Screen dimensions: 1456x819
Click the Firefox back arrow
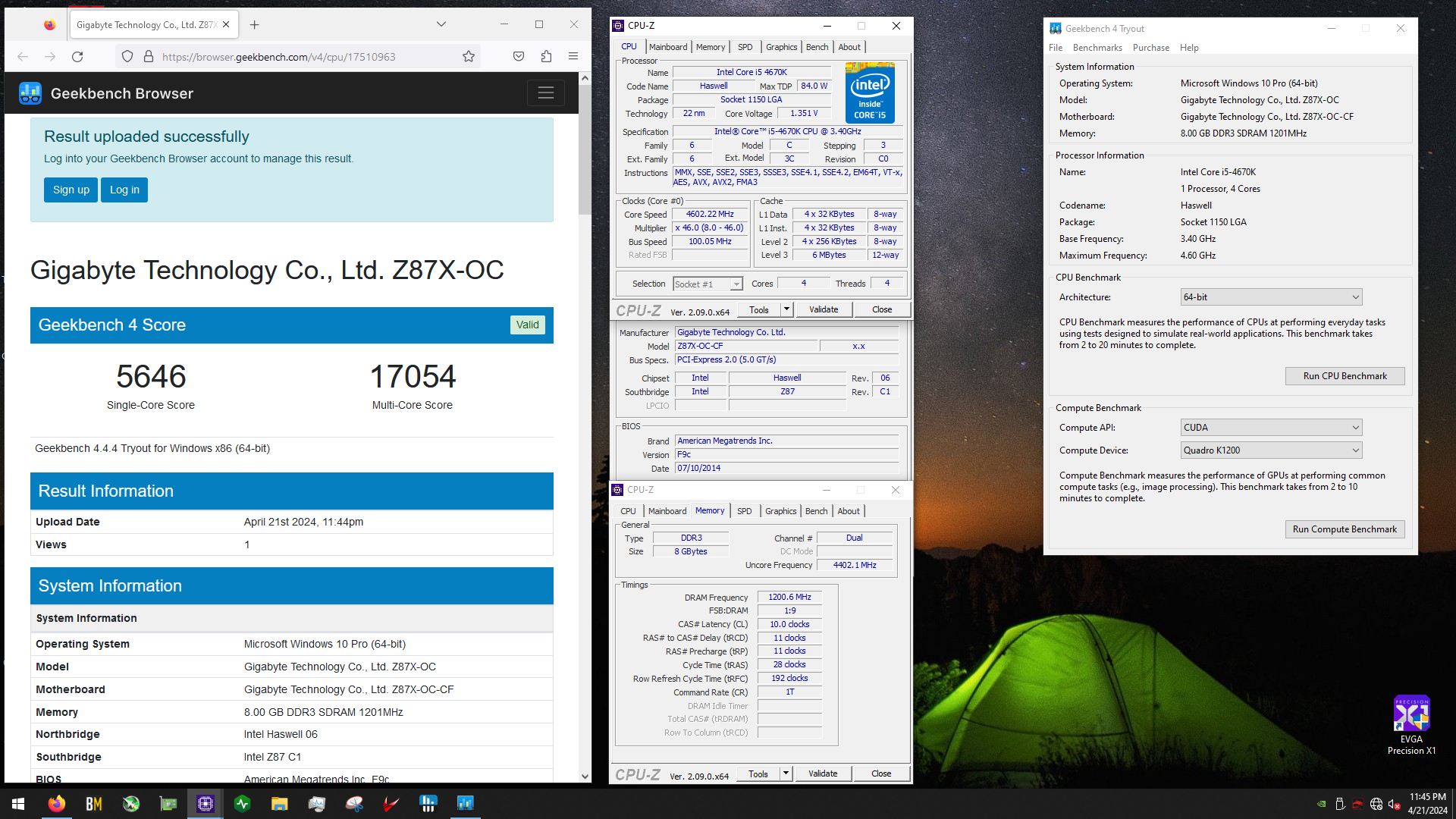point(23,57)
